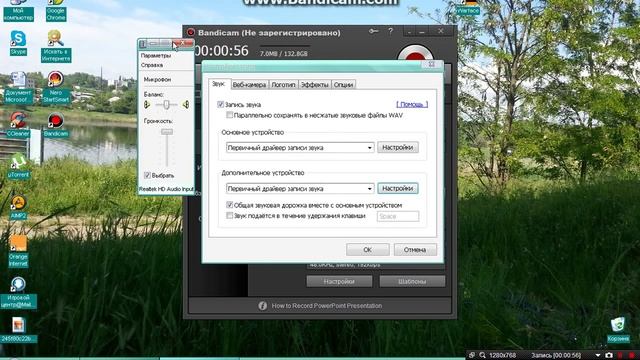Toggle the Запись звука checkbox
This screenshot has width=640, height=360.
(220, 104)
